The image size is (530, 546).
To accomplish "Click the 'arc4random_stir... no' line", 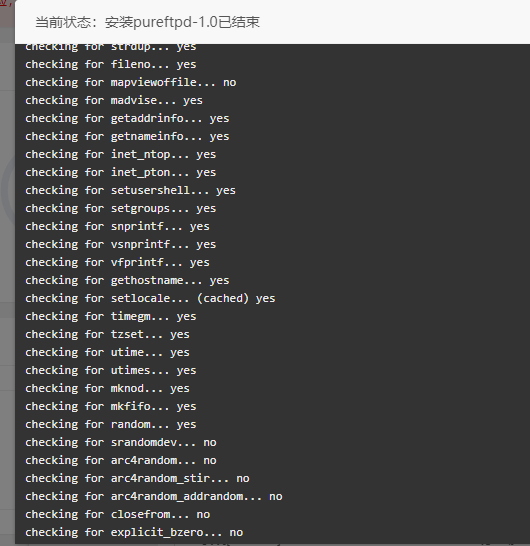I will point(137,479).
